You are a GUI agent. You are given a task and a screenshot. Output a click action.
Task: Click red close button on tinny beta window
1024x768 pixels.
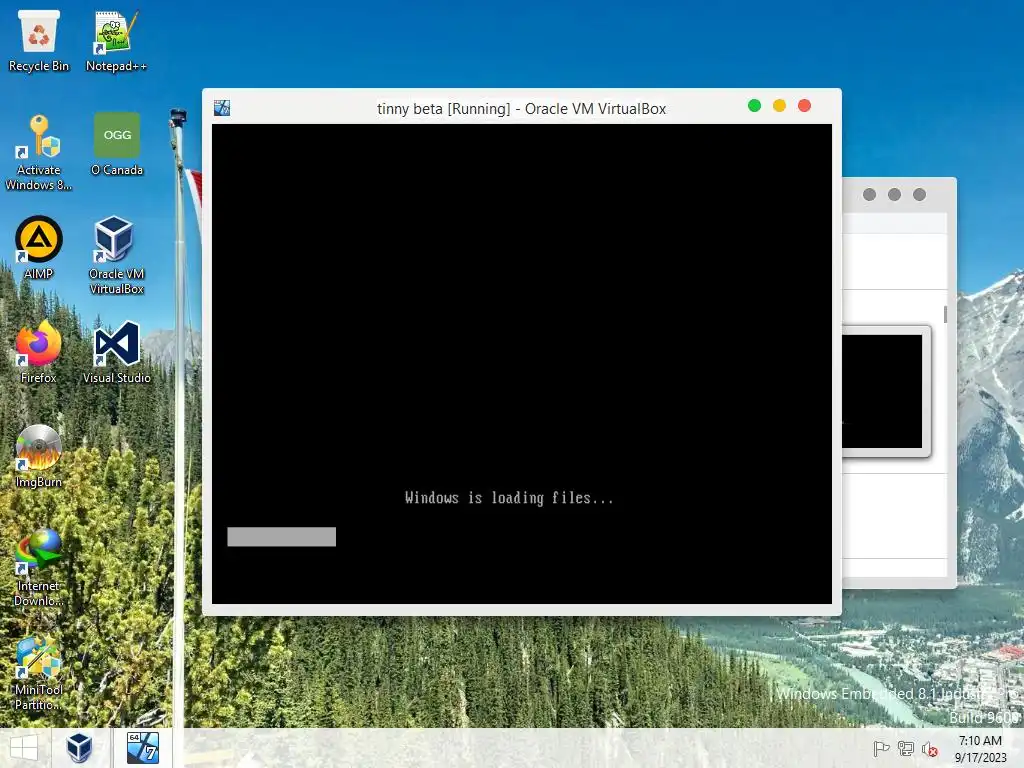805,106
